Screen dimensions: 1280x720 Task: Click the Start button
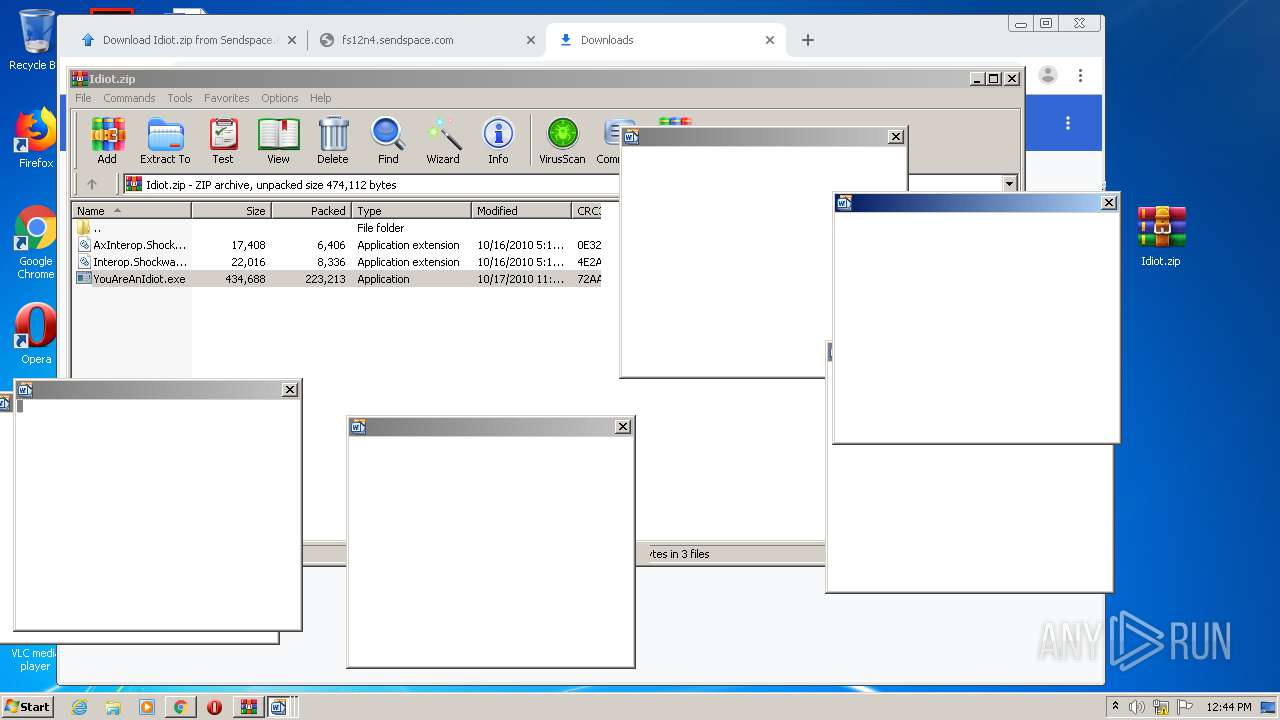click(28, 707)
